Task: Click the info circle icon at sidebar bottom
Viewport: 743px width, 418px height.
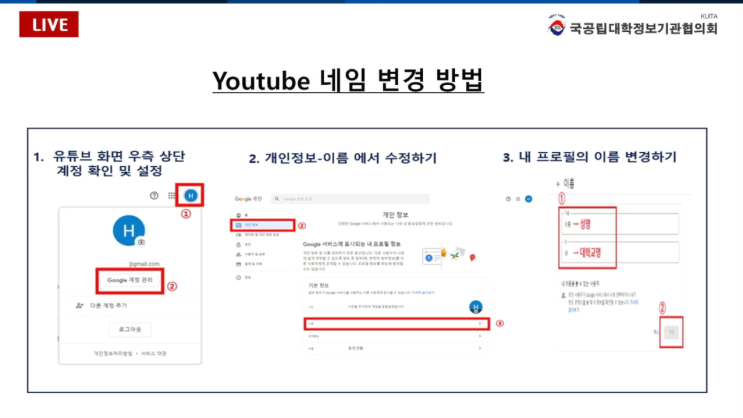Action: 239,277
